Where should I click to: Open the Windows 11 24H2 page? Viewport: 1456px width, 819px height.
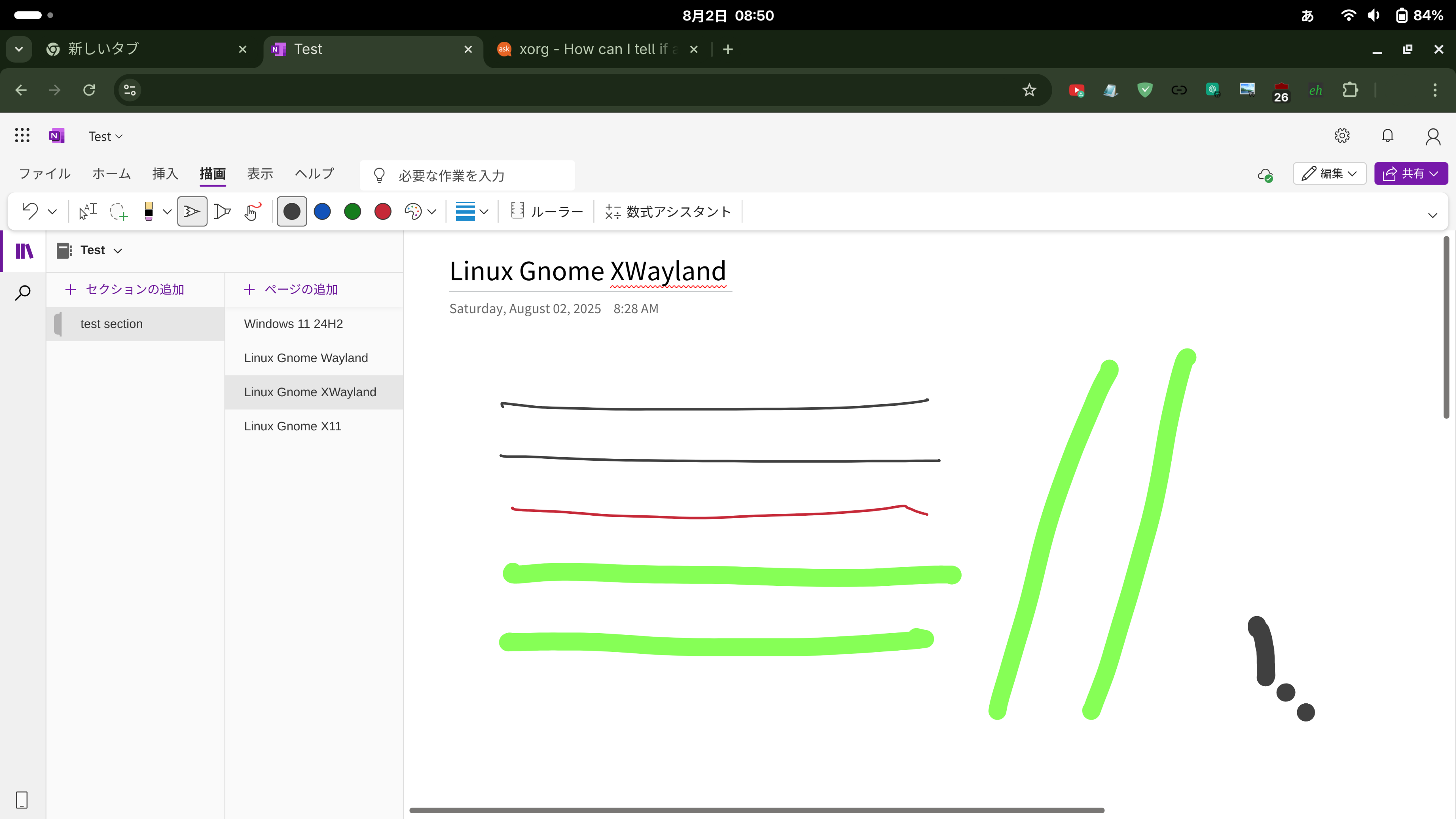point(314,324)
